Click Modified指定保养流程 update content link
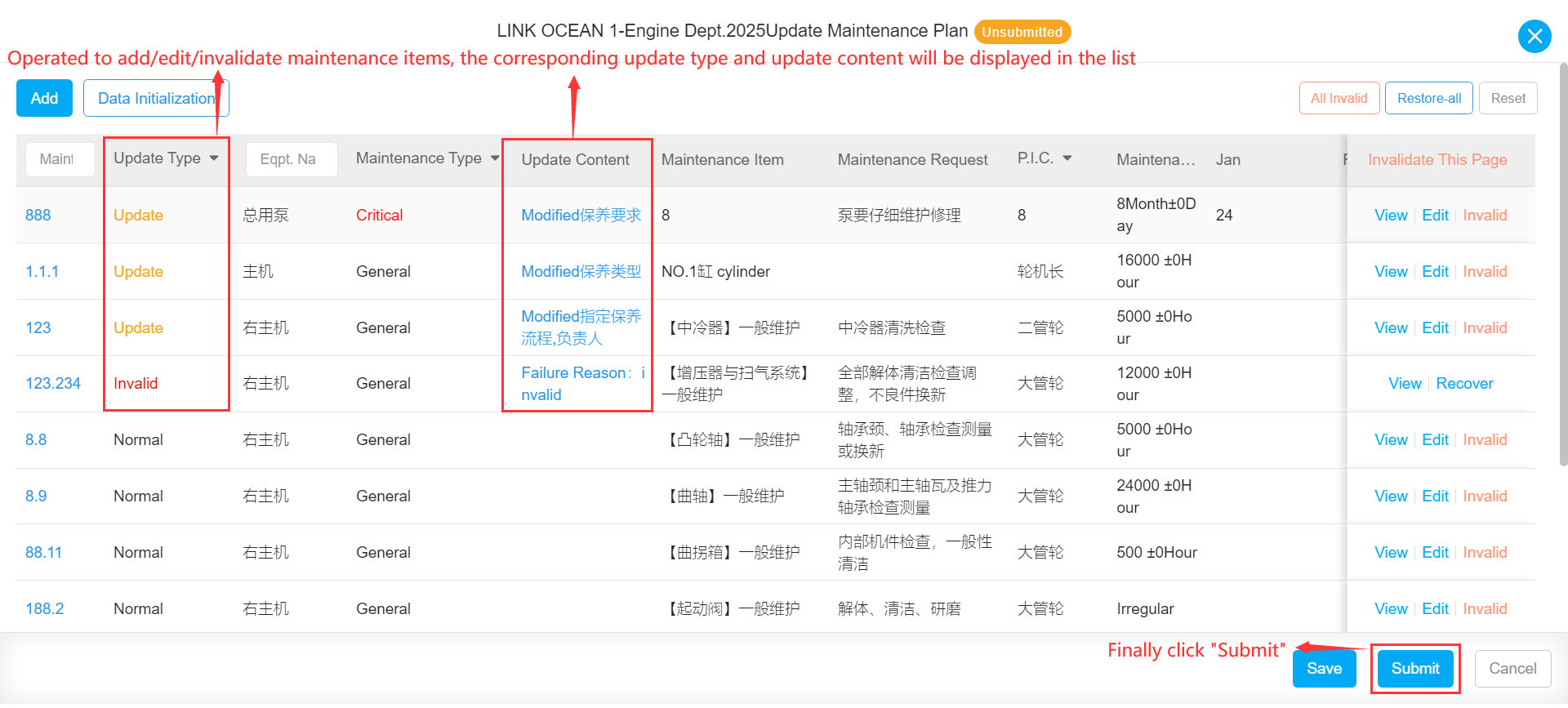Image resolution: width=1568 pixels, height=708 pixels. tap(581, 327)
